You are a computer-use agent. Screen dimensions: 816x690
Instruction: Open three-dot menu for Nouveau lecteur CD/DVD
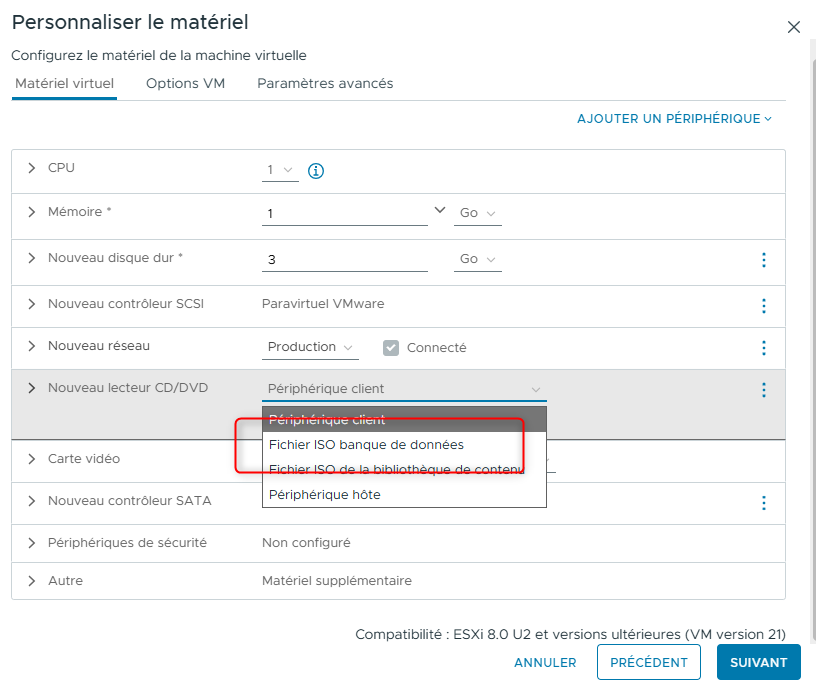pos(764,390)
